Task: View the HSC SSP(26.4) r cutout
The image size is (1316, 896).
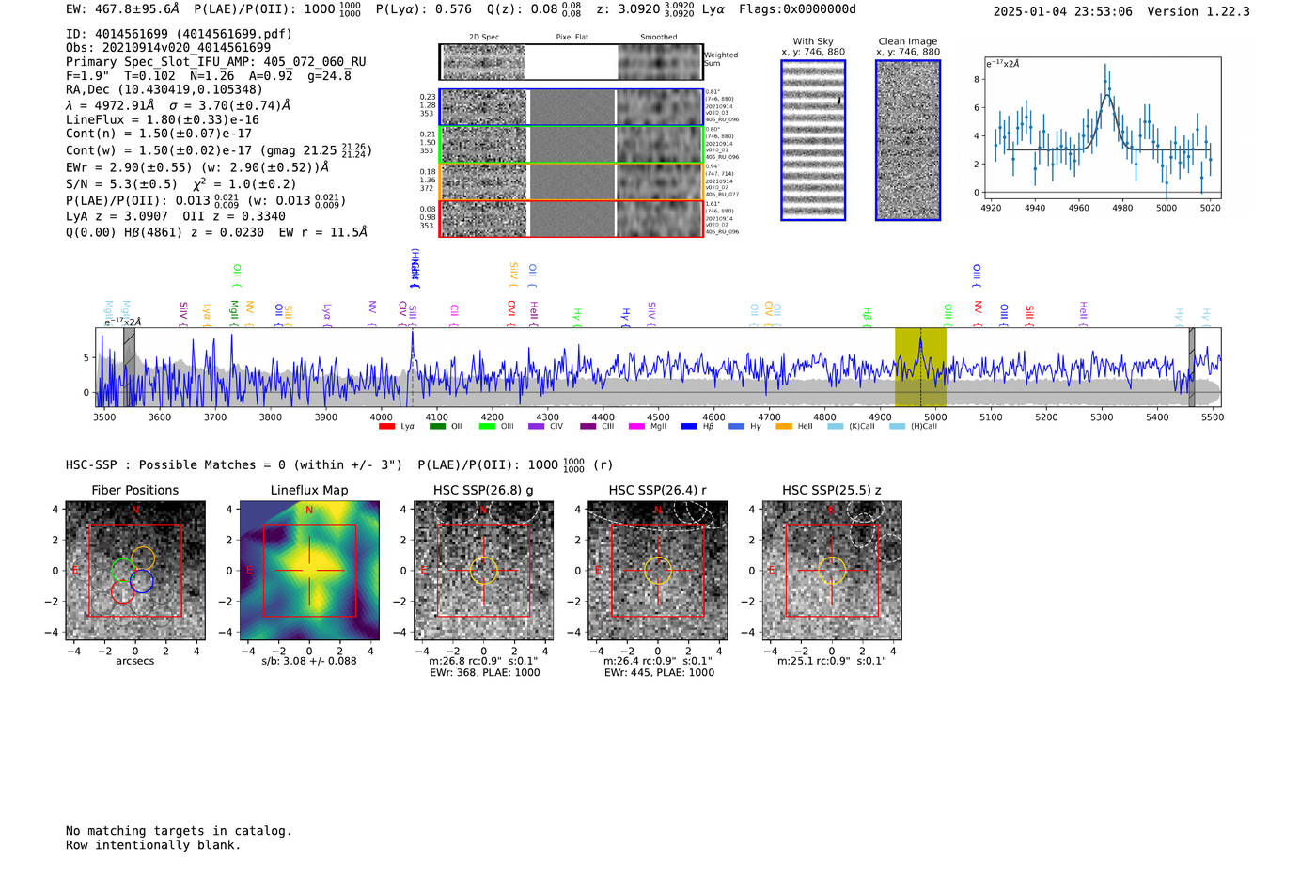Action: (x=658, y=571)
